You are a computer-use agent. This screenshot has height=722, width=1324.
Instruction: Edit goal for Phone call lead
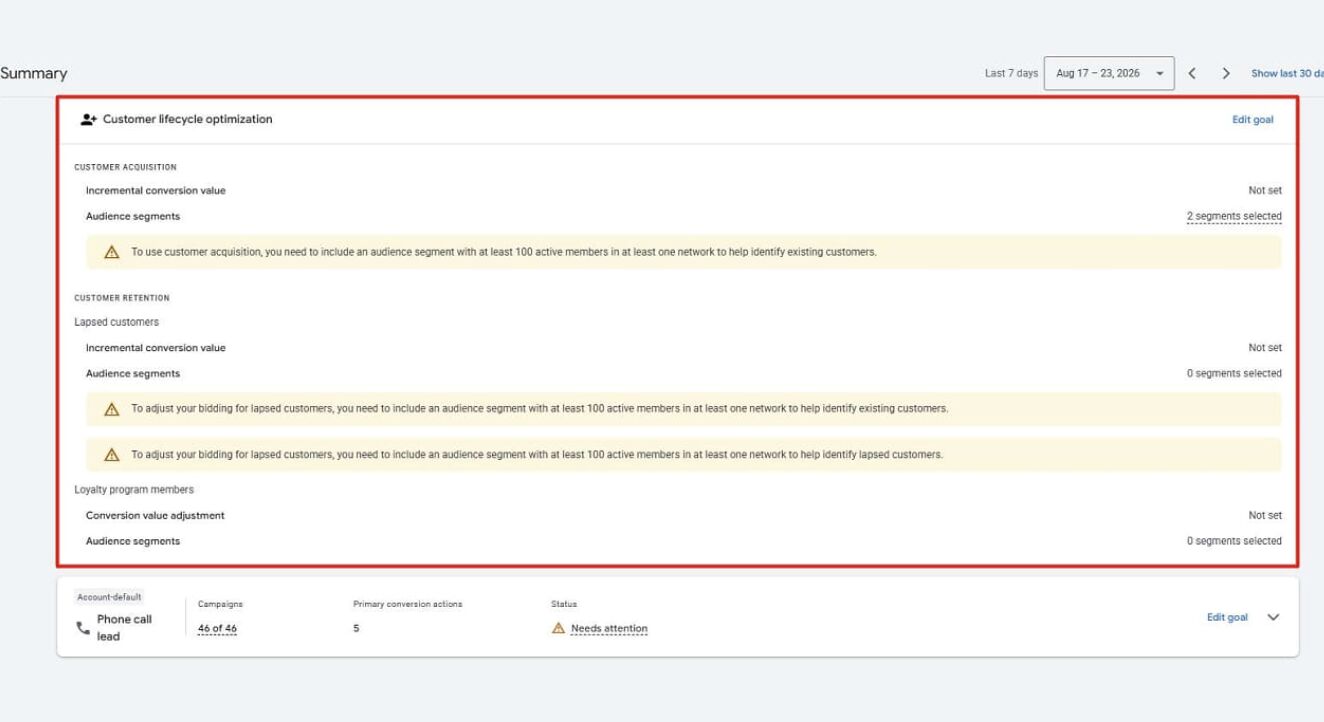point(1227,617)
